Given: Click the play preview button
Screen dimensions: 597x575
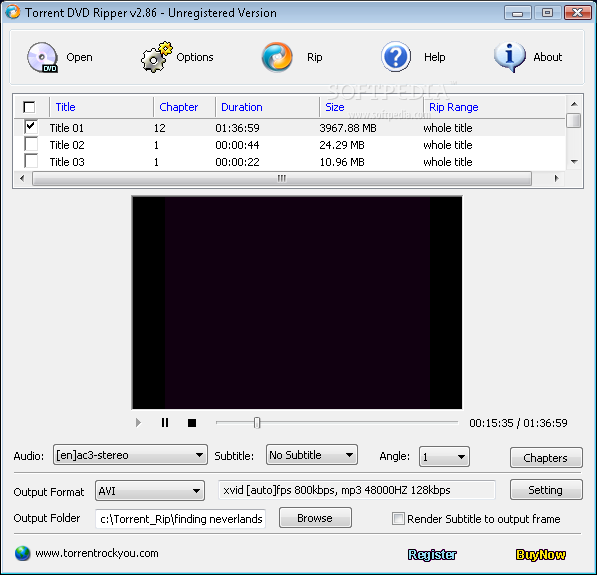Looking at the screenshot, I should pyautogui.click(x=138, y=423).
